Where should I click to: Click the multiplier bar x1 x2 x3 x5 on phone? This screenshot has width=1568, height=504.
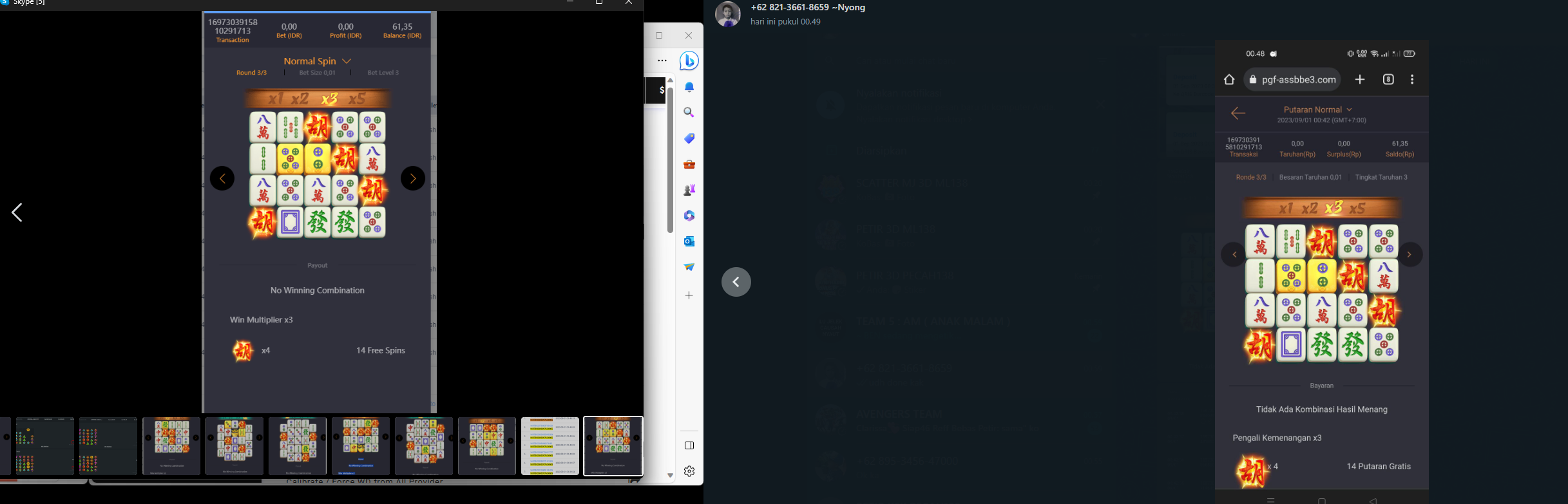point(1321,208)
